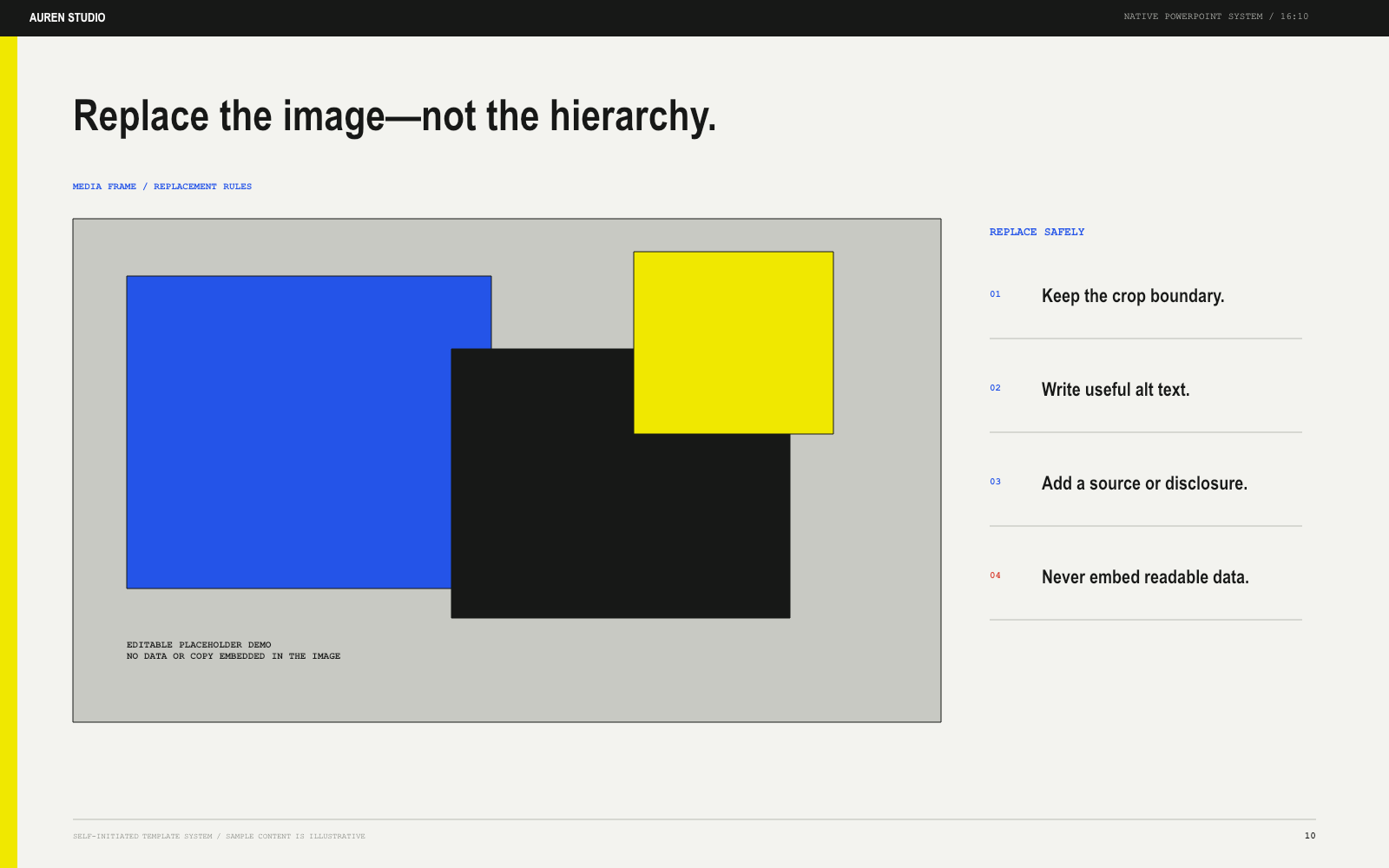The width and height of the screenshot is (1389, 868).
Task: Click 'EDITABLE PLACEHOLDER DEMO' caption text
Action: click(199, 645)
